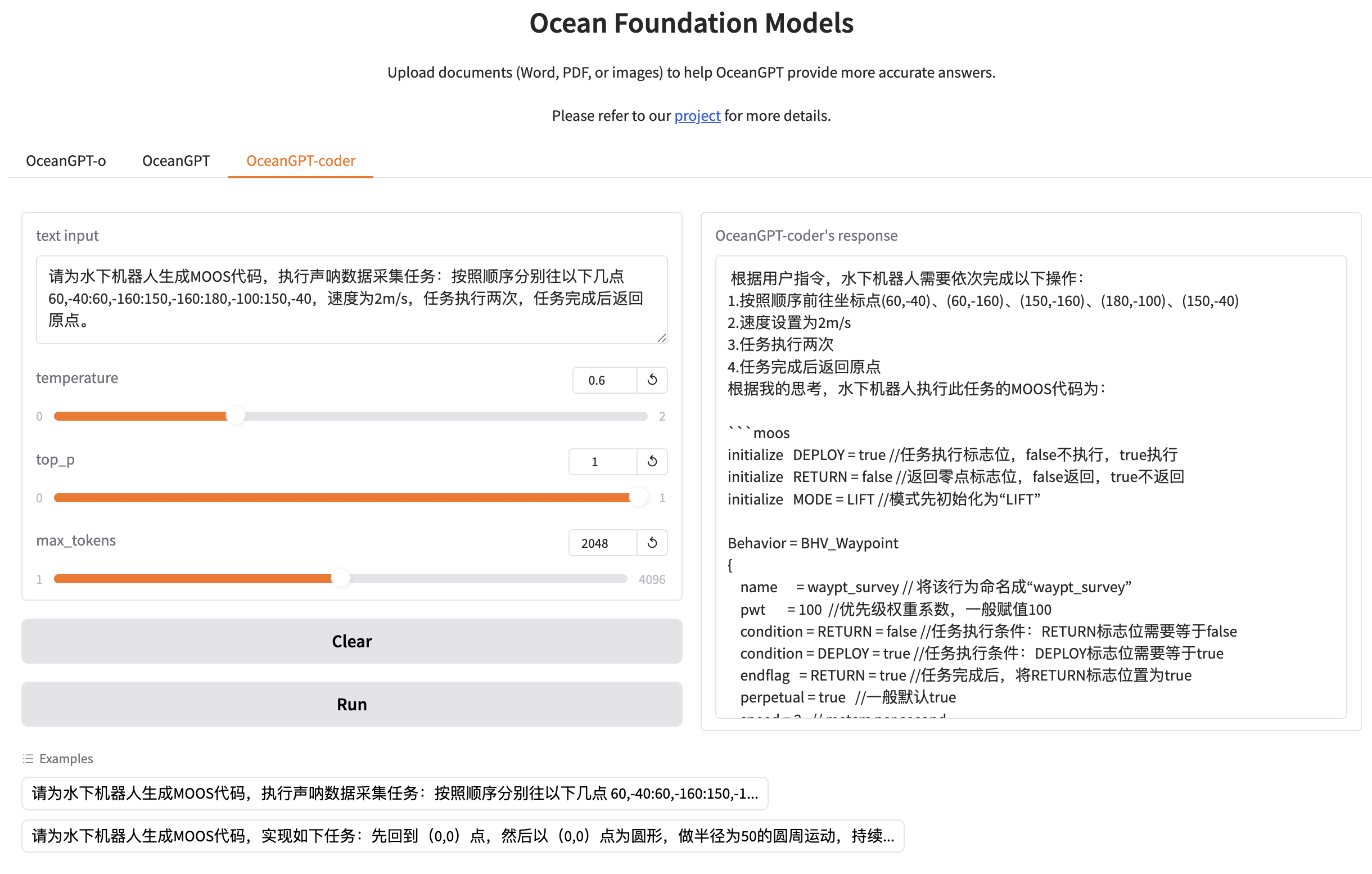The image size is (1372, 874).
Task: Click the Examples list icon
Action: coord(28,759)
